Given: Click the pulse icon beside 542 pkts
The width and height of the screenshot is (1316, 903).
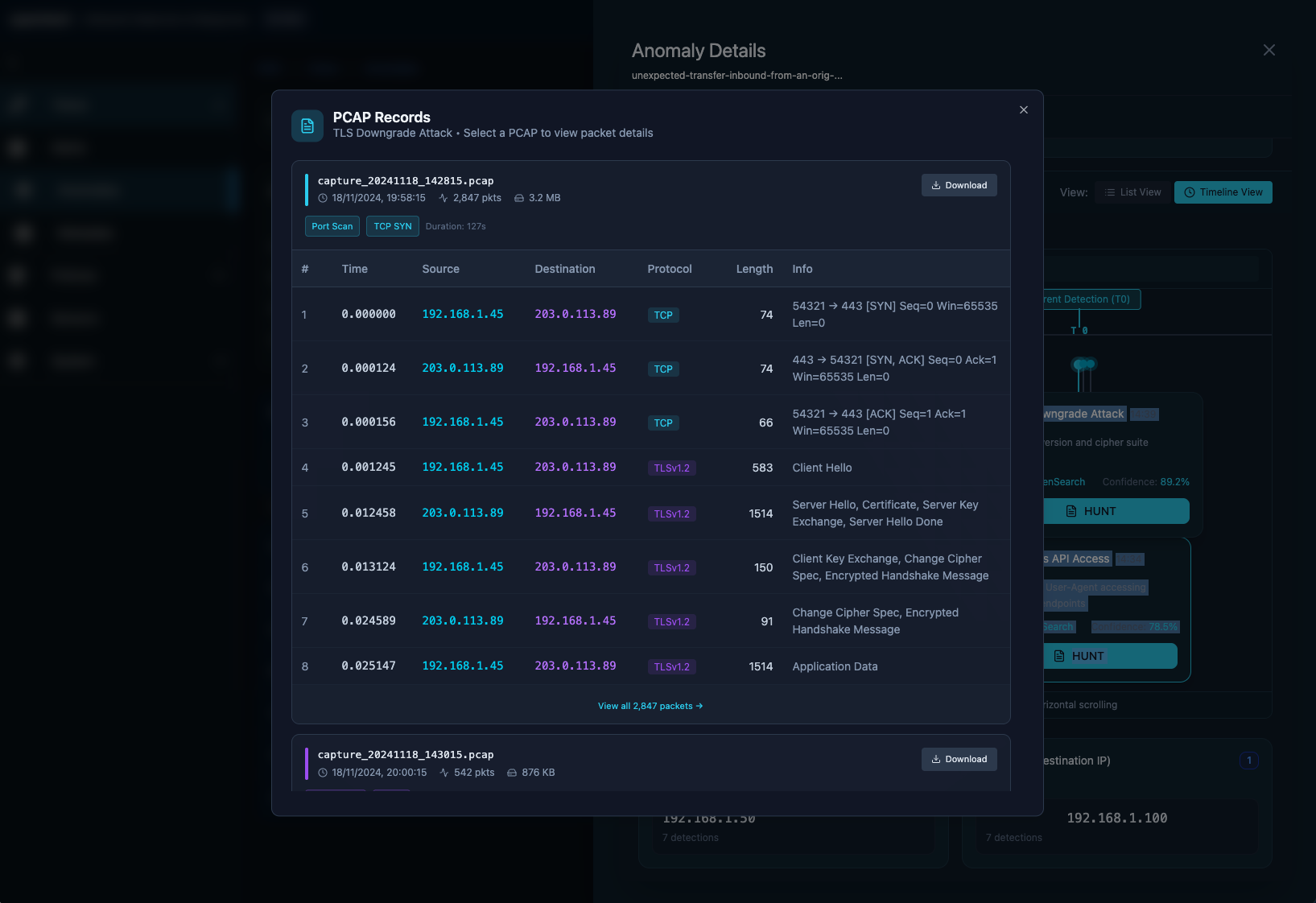Looking at the screenshot, I should tap(443, 772).
